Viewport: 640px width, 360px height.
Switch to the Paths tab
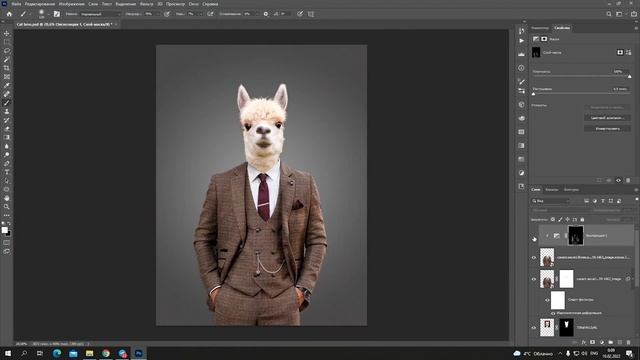[x=571, y=190]
